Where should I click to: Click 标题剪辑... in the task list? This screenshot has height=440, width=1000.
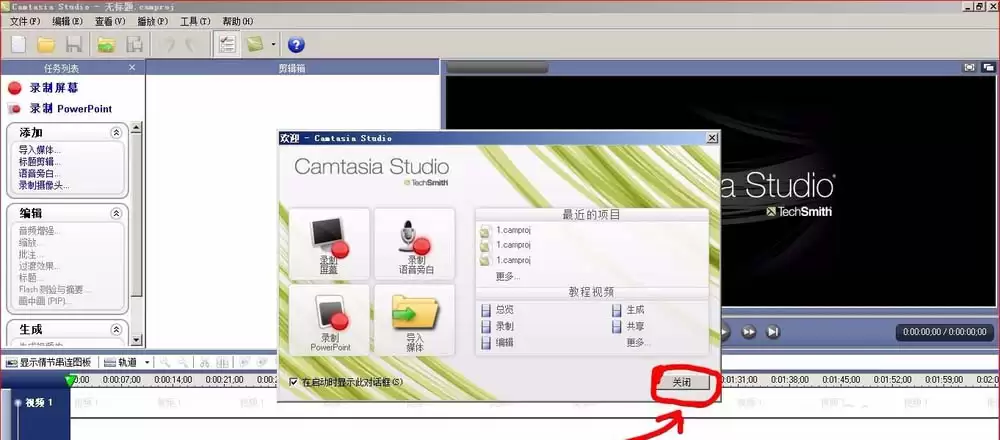pos(40,162)
